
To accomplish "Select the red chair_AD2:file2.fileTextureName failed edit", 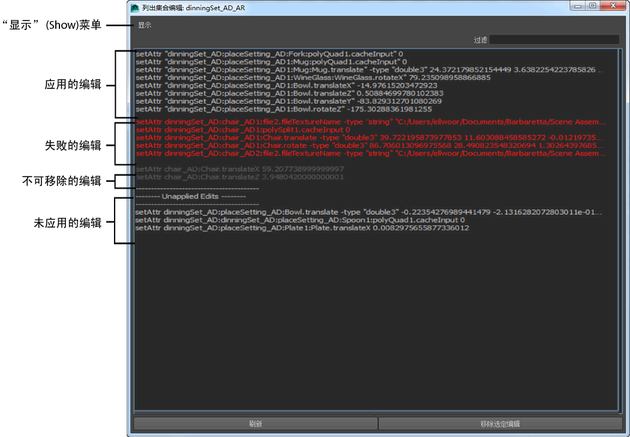I will click(x=370, y=153).
